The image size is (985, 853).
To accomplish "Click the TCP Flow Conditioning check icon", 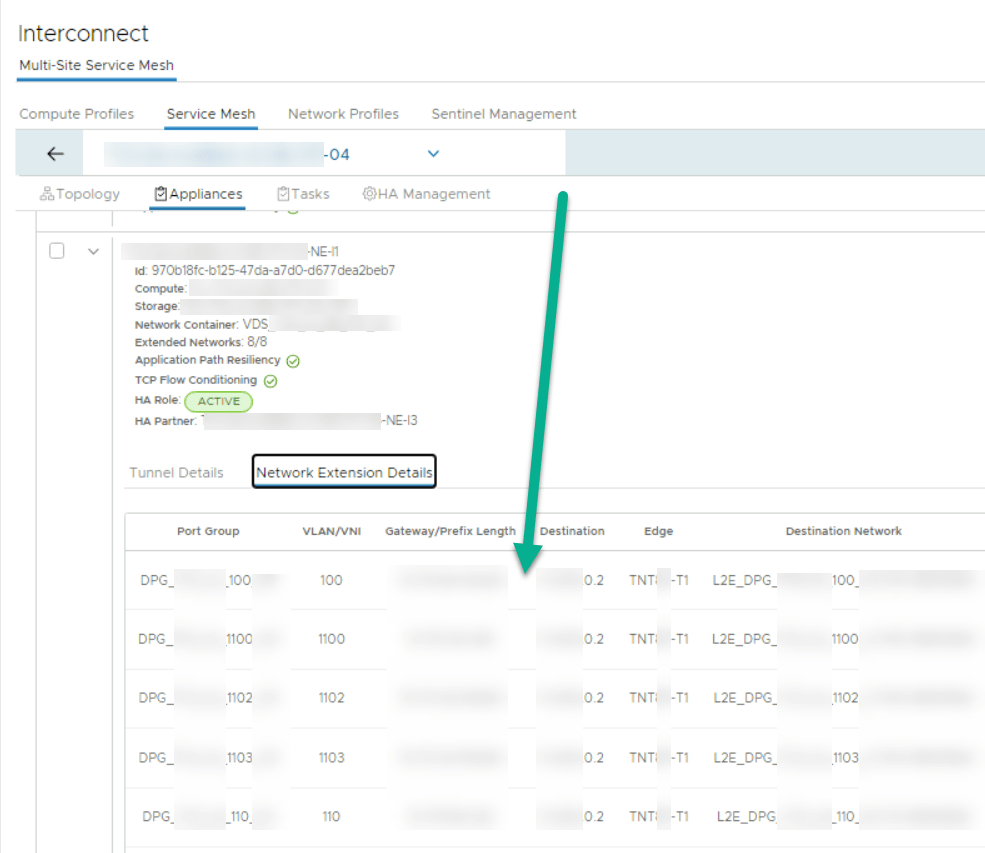I will coord(270,381).
